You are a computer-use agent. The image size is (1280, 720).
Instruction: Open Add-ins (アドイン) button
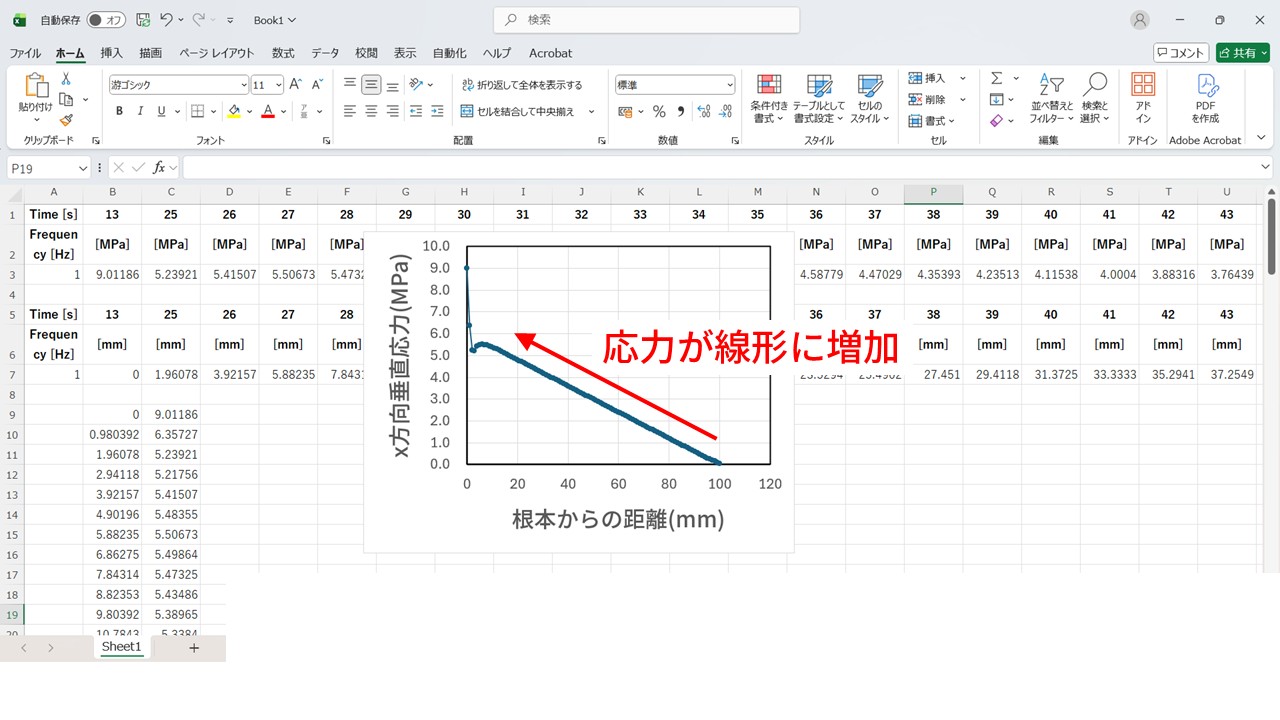[x=1143, y=97]
